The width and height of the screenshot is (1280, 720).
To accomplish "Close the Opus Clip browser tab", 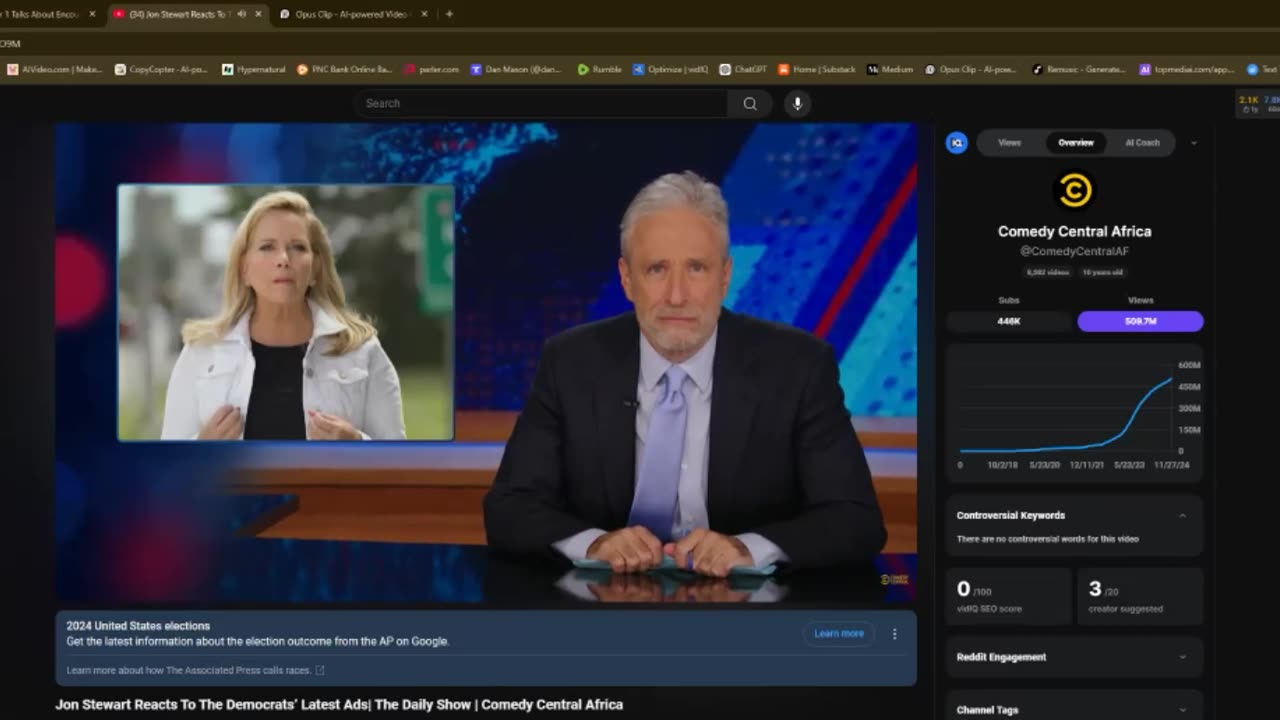I will click(x=424, y=14).
